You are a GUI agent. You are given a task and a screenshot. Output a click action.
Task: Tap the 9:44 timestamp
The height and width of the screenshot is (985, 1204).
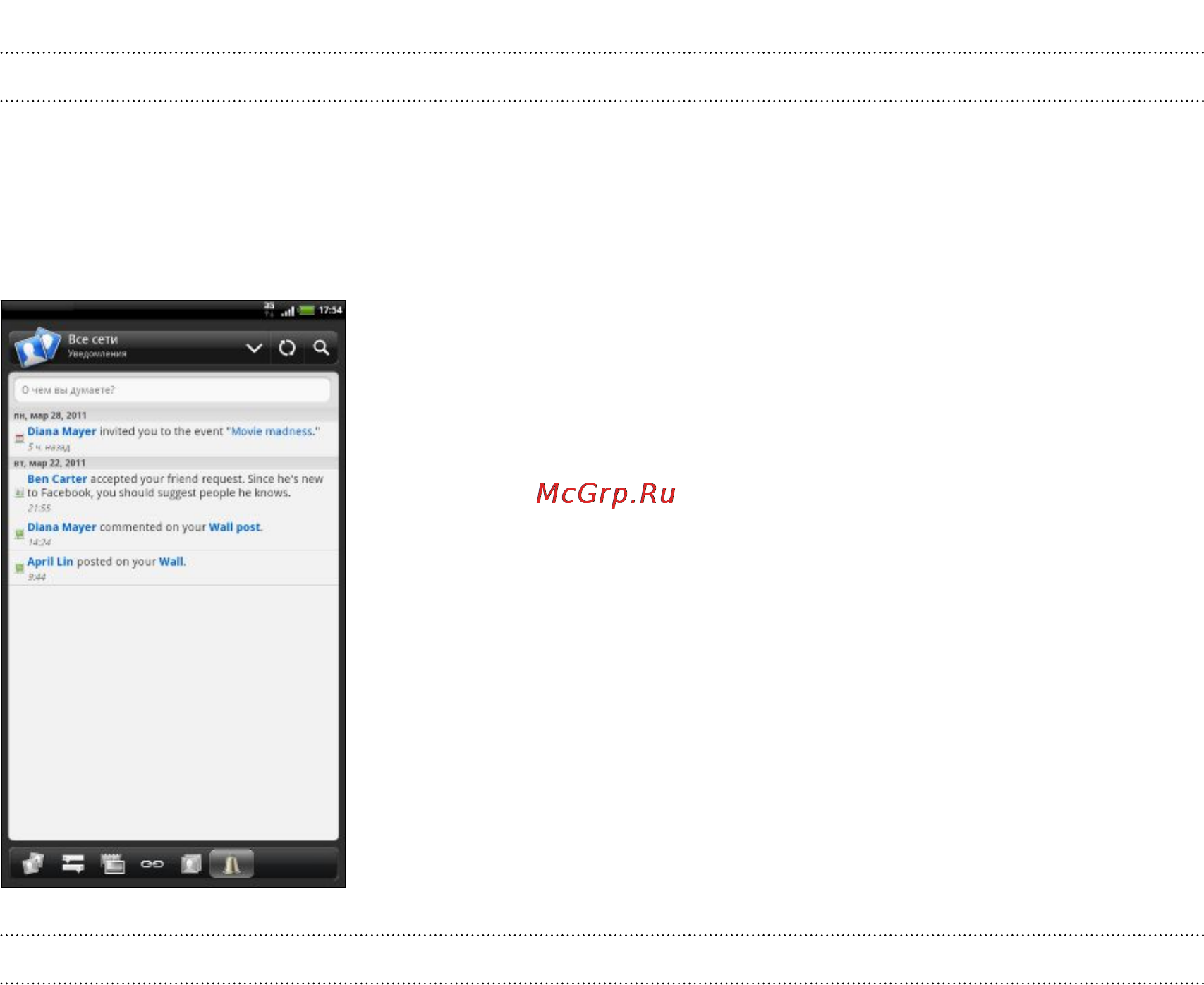coord(37,577)
